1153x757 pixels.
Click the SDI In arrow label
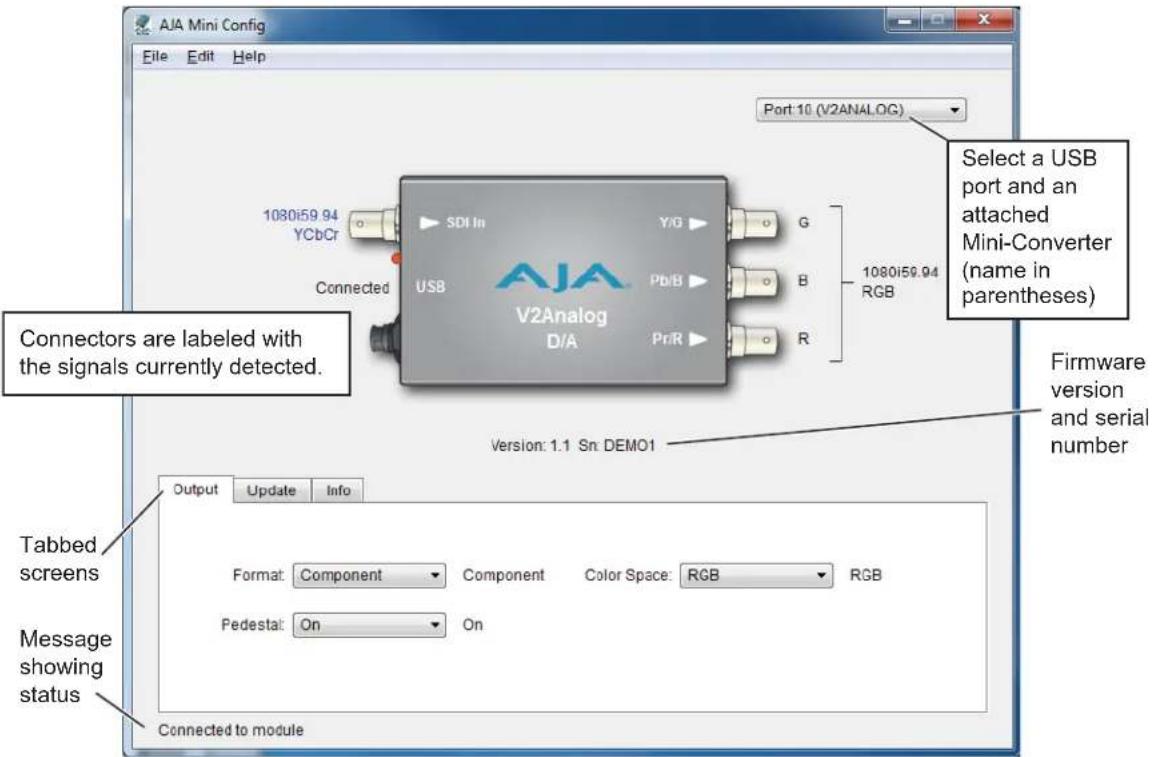[452, 223]
